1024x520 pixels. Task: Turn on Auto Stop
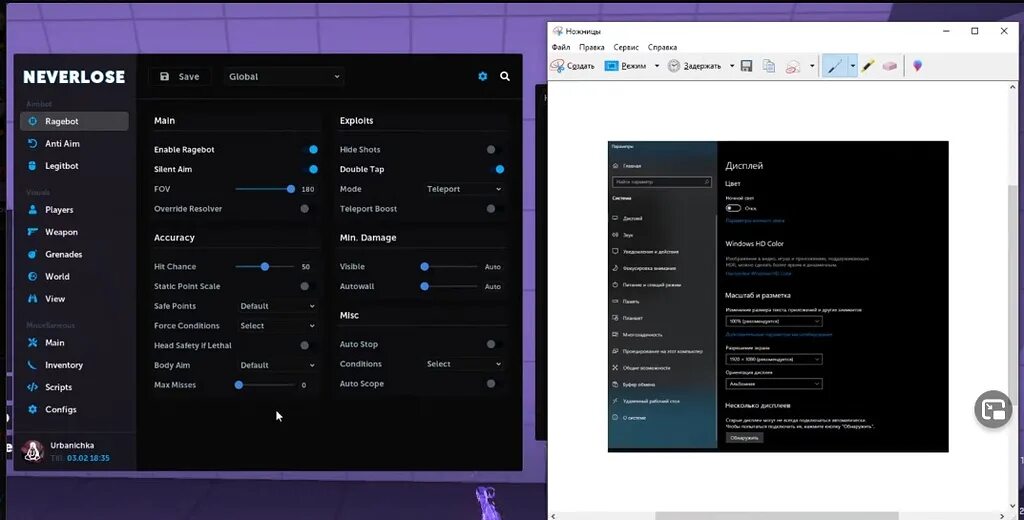click(x=494, y=344)
